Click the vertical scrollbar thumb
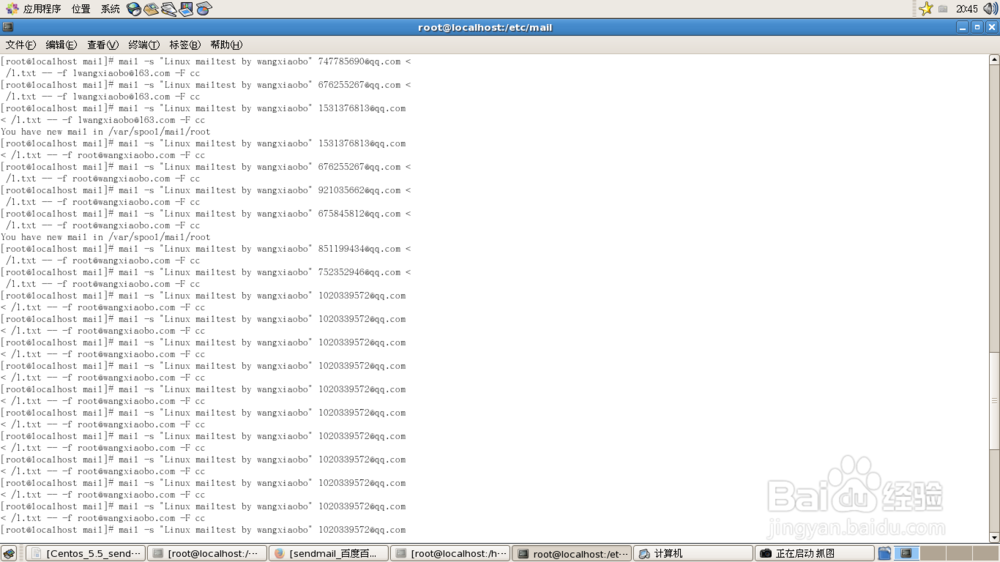This screenshot has height=562, width=1000. pyautogui.click(x=994, y=400)
